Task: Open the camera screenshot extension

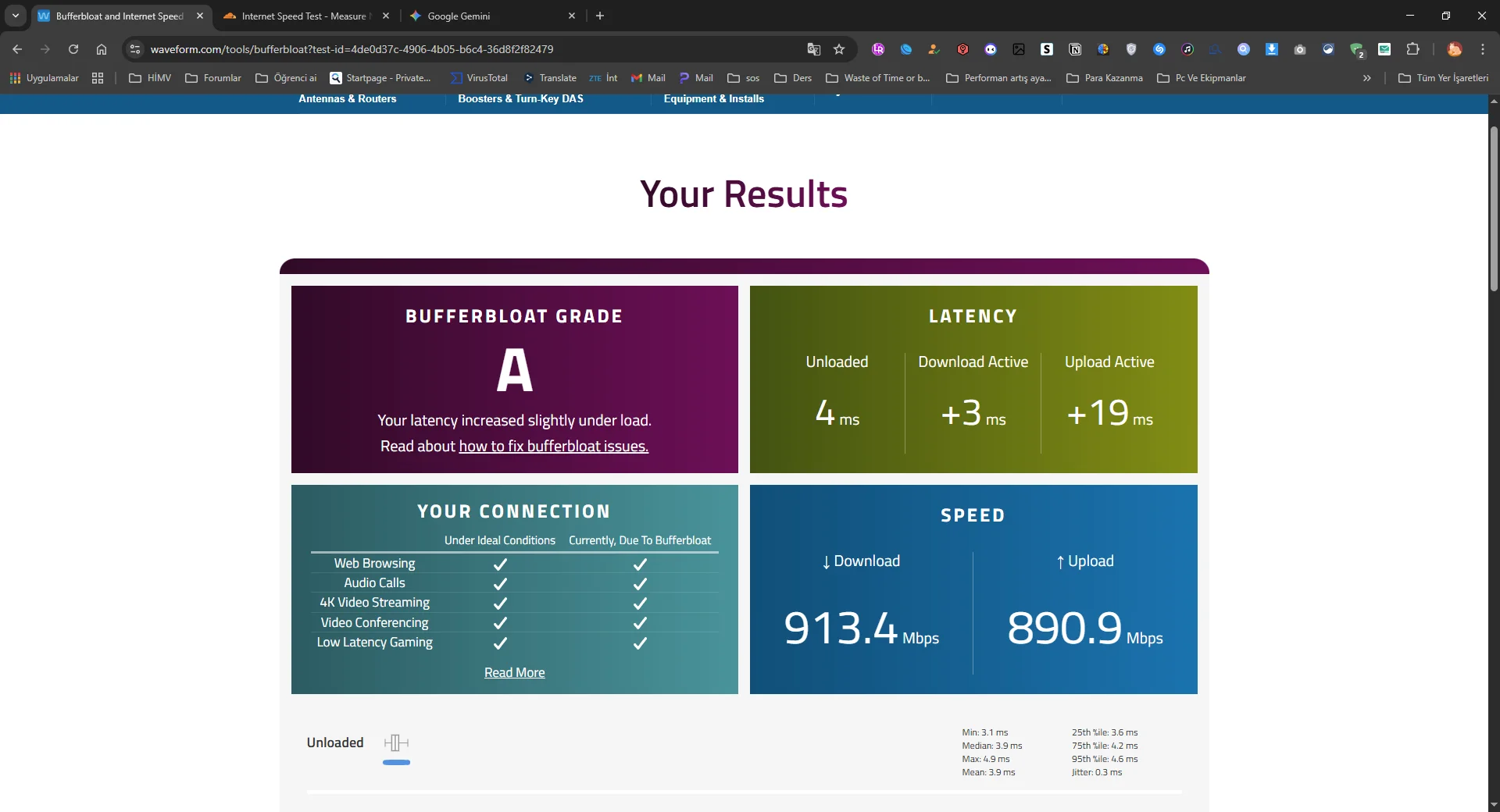Action: (1300, 49)
